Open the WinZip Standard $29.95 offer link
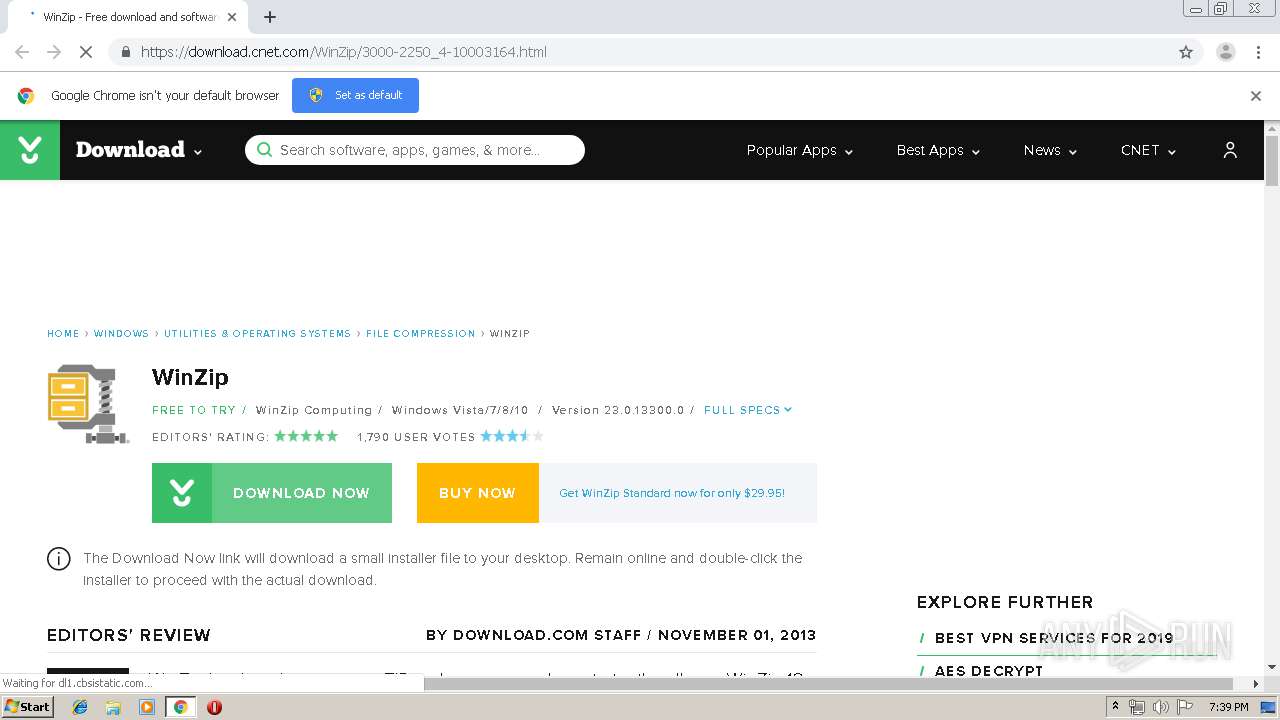Screen dimensions: 1280x720 [672, 493]
